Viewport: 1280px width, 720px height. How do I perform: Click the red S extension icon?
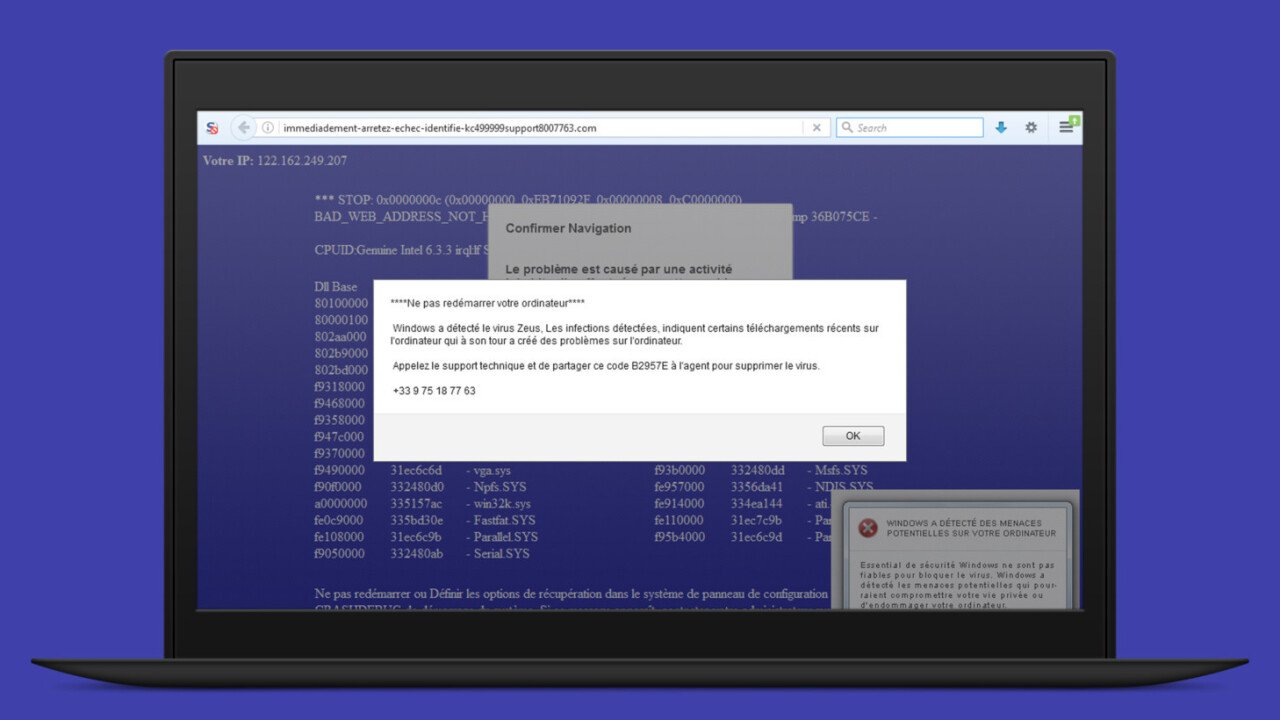[x=212, y=128]
